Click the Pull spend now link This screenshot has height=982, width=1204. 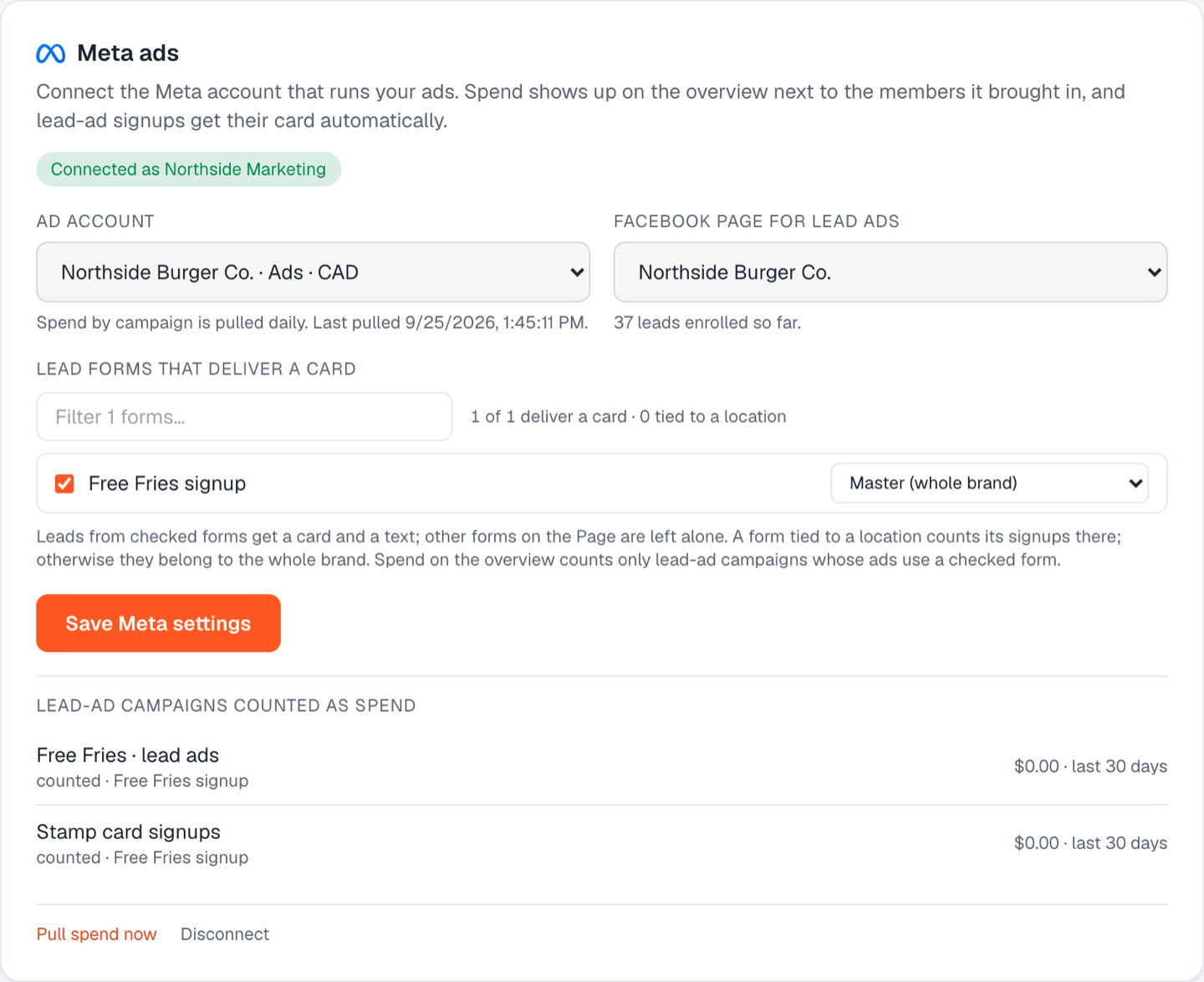point(96,934)
